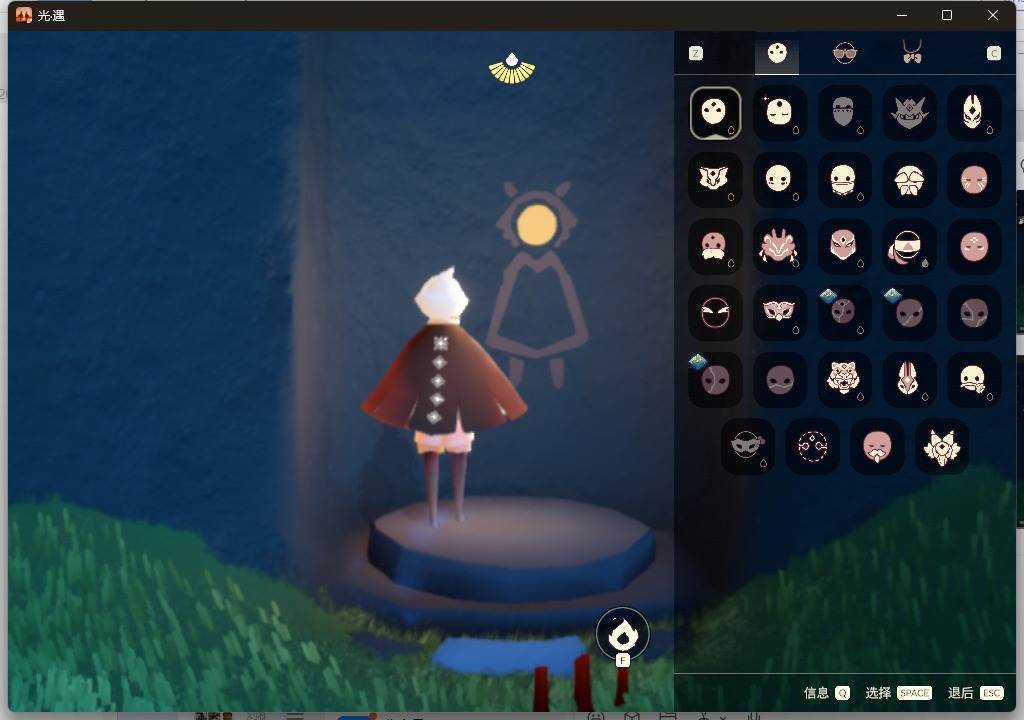The width and height of the screenshot is (1024, 720).
Task: Select the gray bandit eye-mask with bow
Action: 748,446
